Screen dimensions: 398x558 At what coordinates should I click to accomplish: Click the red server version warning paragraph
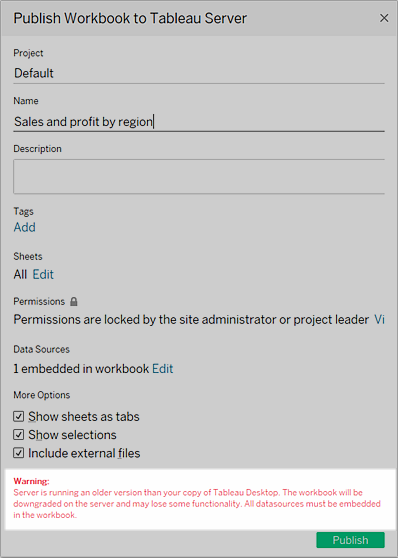197,504
